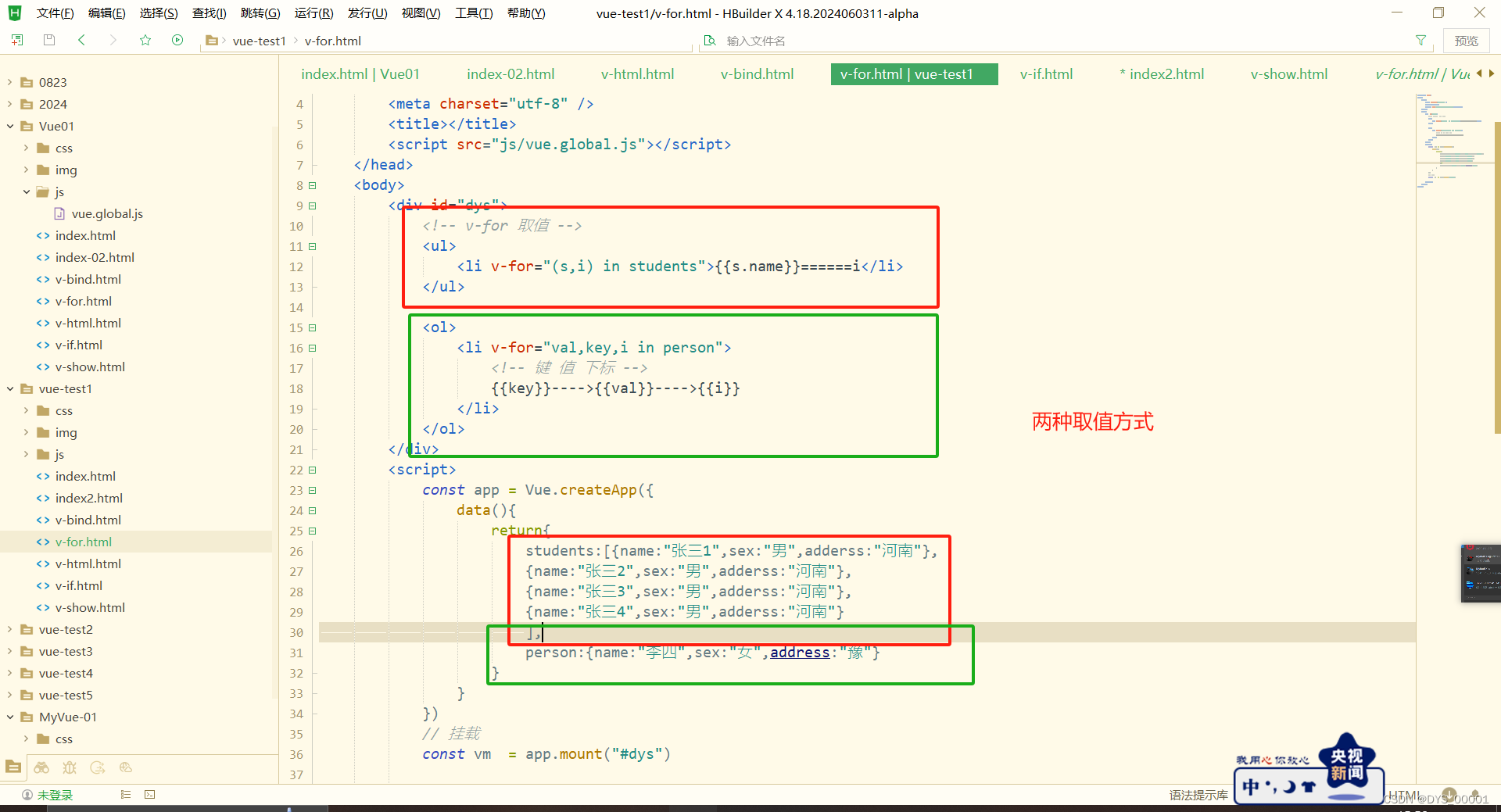
Task: Click the sync arrows sidebar icon
Action: pyautogui.click(x=98, y=767)
